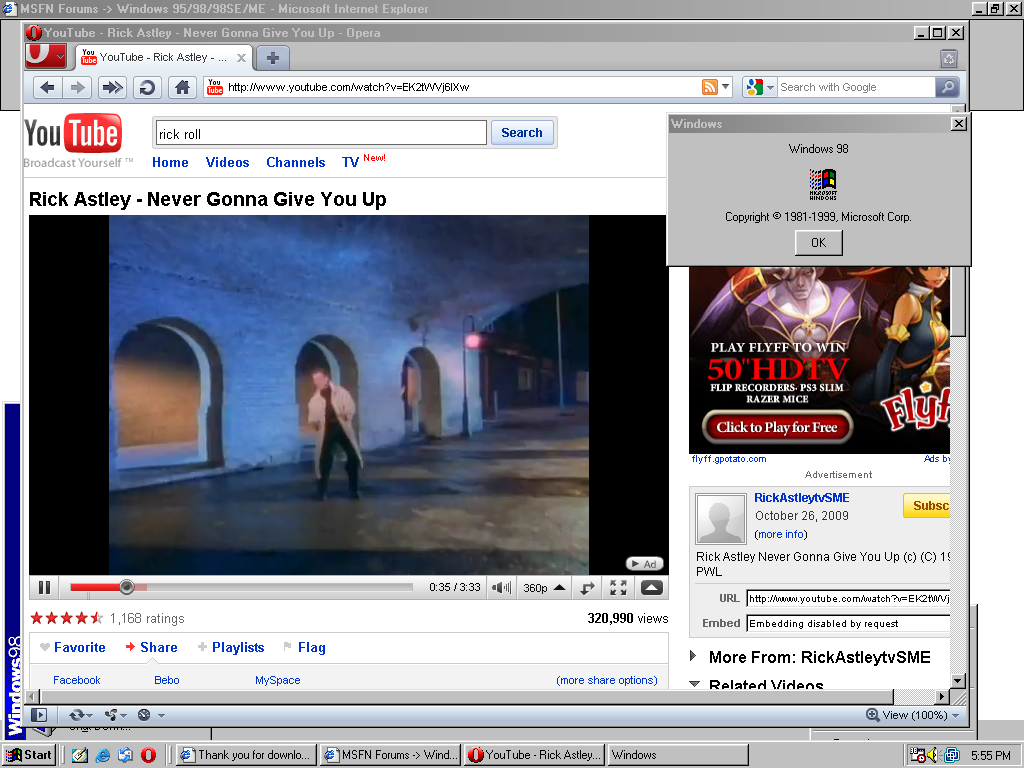Open the Videos menu link
The image size is (1024, 768).
(x=227, y=163)
